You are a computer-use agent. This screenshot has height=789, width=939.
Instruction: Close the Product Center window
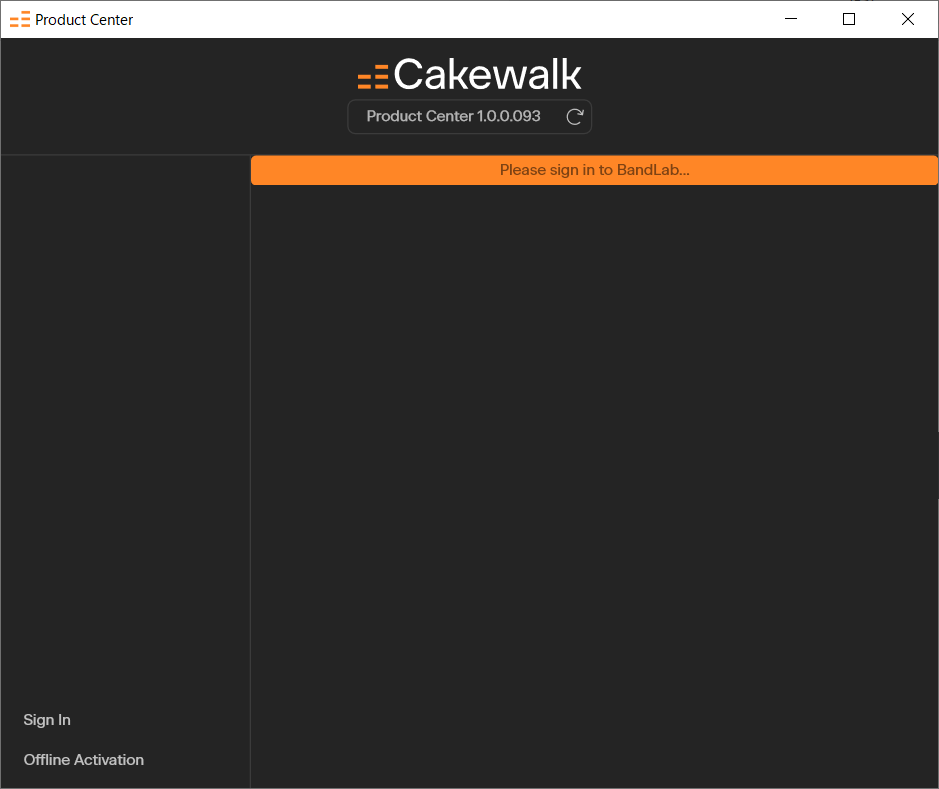point(908,19)
